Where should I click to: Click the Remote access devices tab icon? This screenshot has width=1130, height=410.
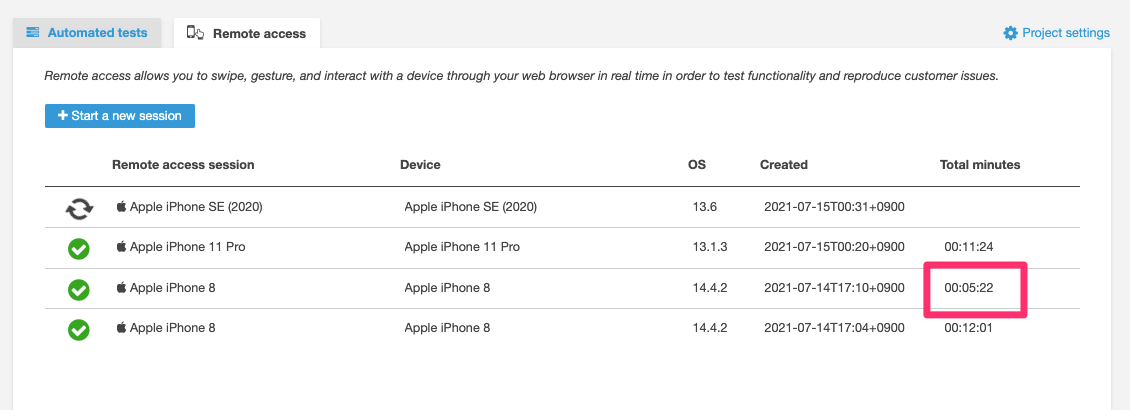196,33
